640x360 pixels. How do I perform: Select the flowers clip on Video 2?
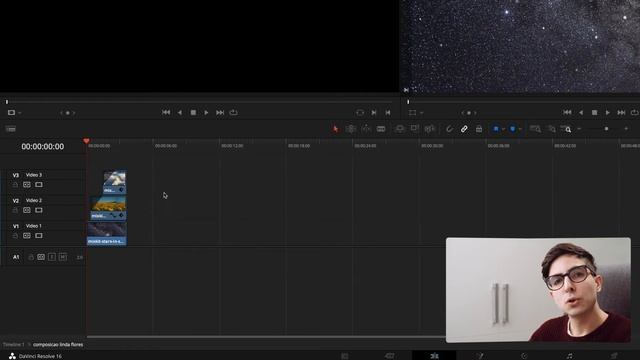pos(108,208)
